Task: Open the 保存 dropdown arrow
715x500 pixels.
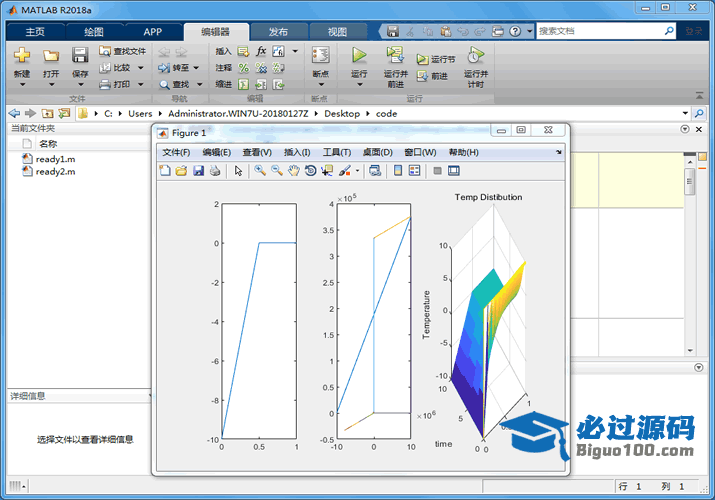Action: point(80,85)
